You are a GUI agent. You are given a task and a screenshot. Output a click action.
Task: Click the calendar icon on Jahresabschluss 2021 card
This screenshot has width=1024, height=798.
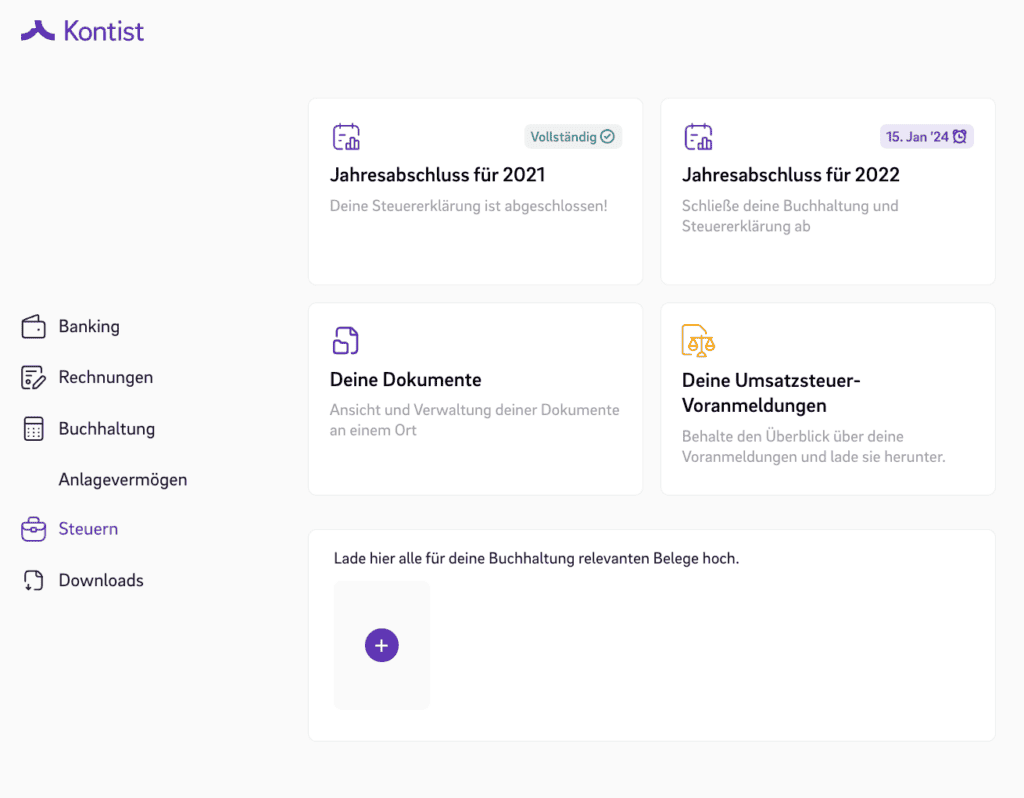(344, 136)
